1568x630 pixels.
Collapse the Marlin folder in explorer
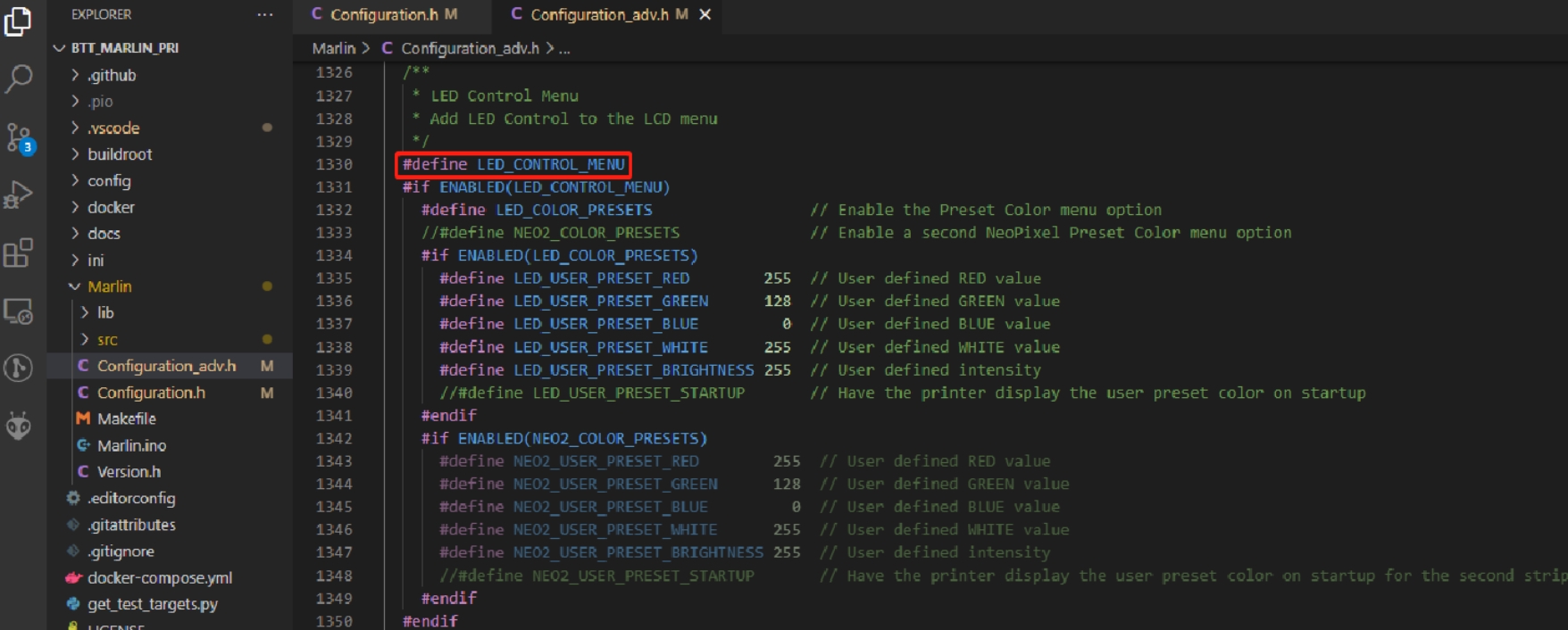(x=109, y=286)
